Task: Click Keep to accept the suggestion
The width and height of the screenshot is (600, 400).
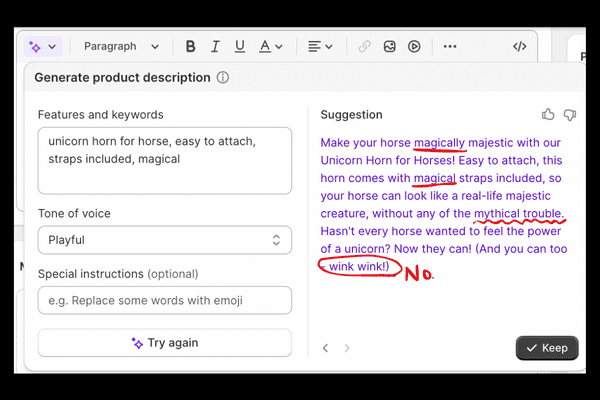Action: click(x=547, y=348)
